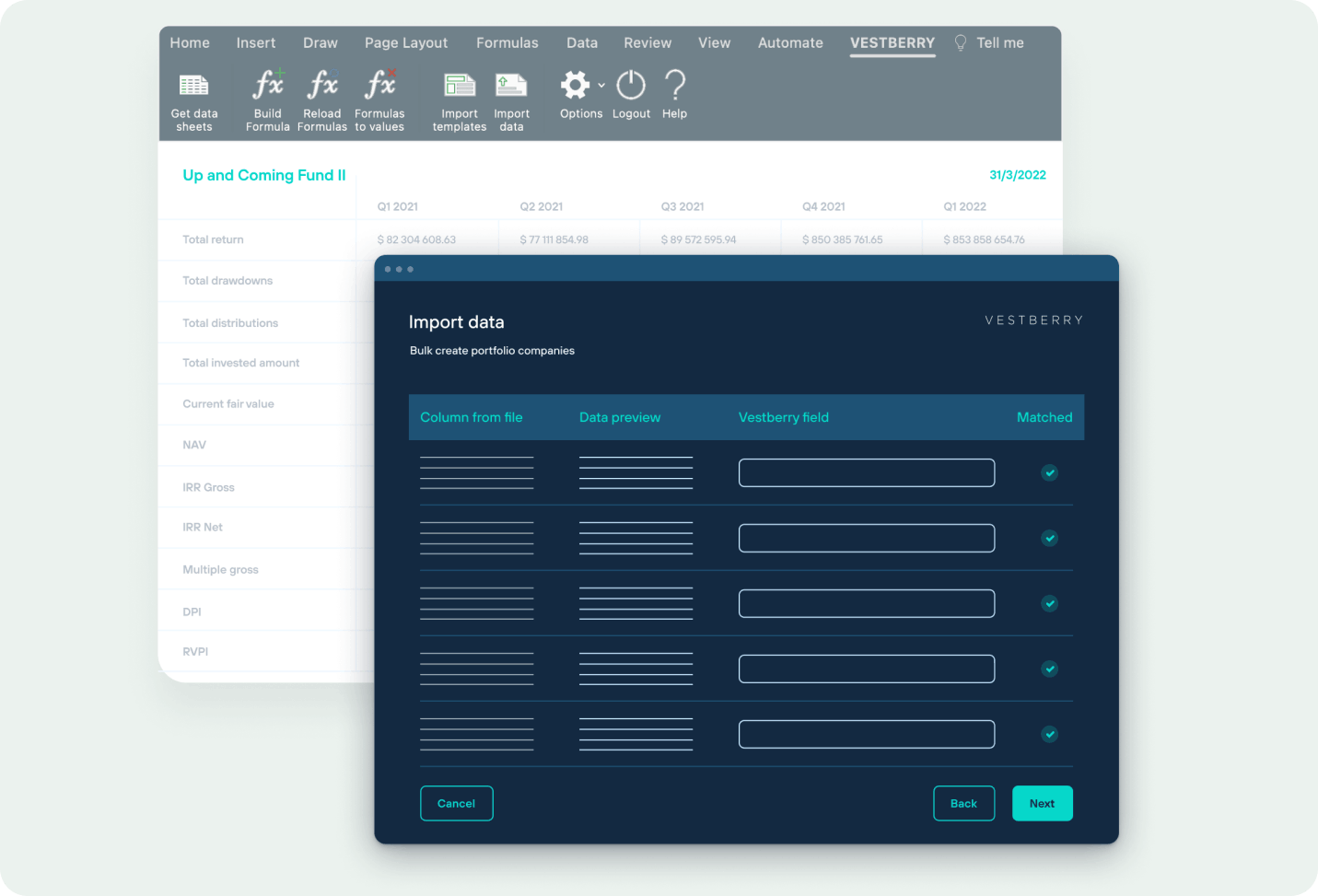This screenshot has width=1318, height=896.
Task: Select the $ 850 385 761.65 cell
Action: 842,239
